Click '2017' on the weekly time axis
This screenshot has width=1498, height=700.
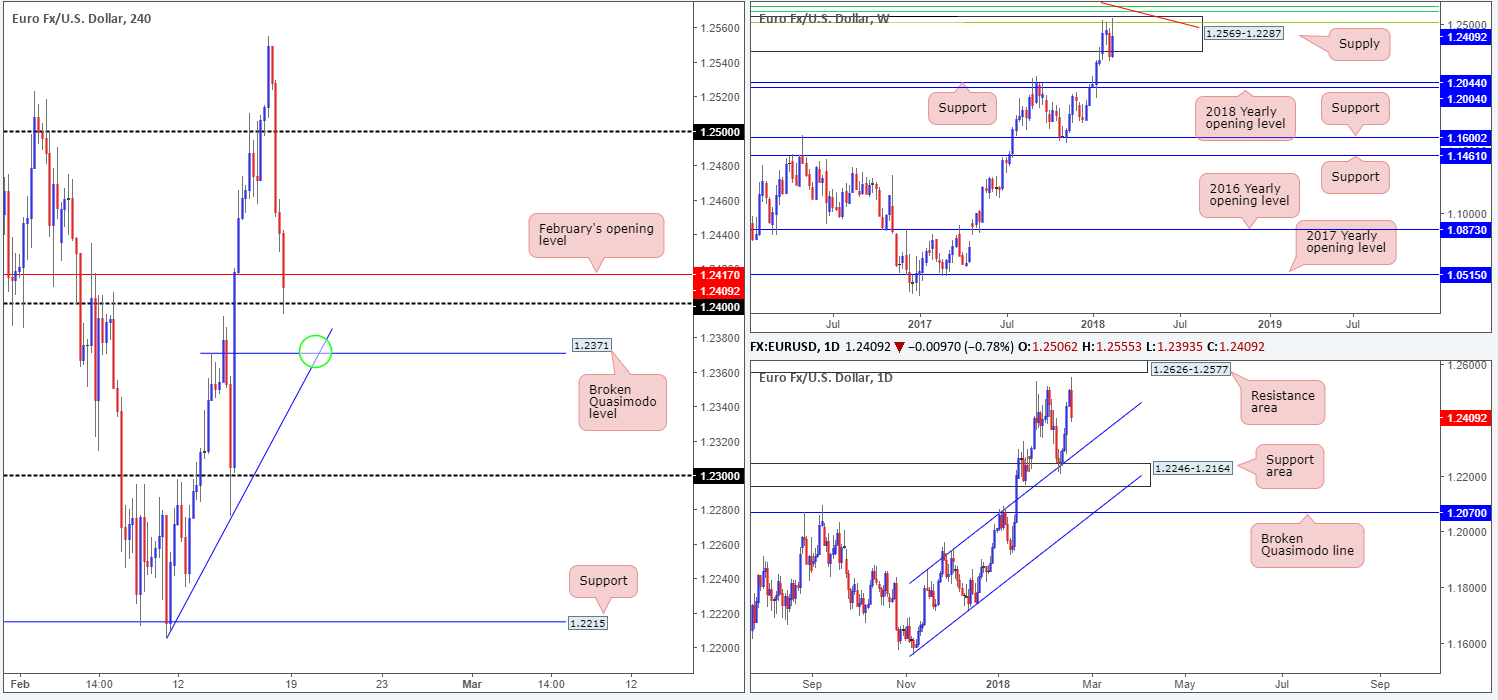(x=919, y=324)
